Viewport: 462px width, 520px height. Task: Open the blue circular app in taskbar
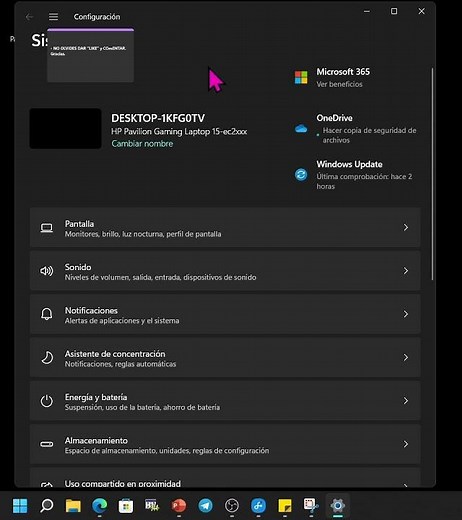coord(258,506)
